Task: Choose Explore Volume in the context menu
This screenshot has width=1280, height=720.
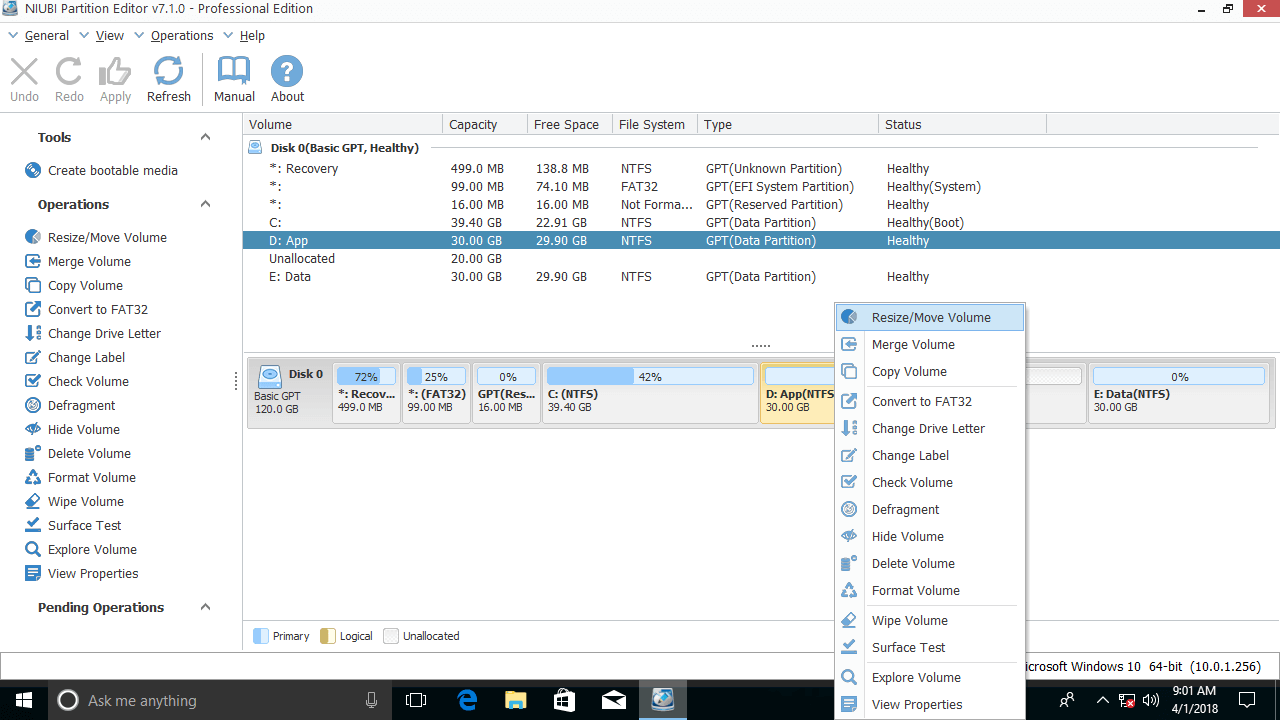Action: (930, 677)
